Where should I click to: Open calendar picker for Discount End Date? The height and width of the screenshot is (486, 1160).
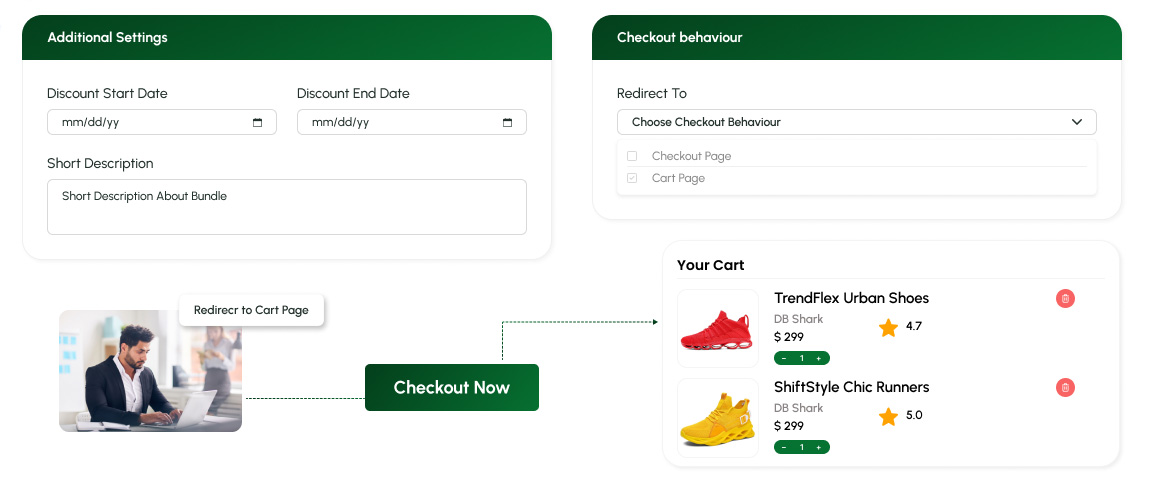click(507, 123)
